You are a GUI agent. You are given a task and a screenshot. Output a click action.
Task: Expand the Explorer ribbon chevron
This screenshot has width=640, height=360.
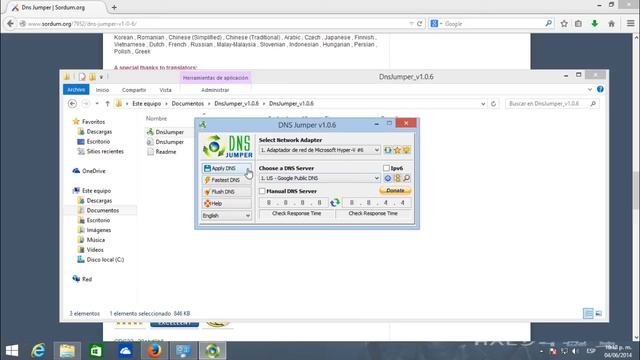tap(590, 89)
